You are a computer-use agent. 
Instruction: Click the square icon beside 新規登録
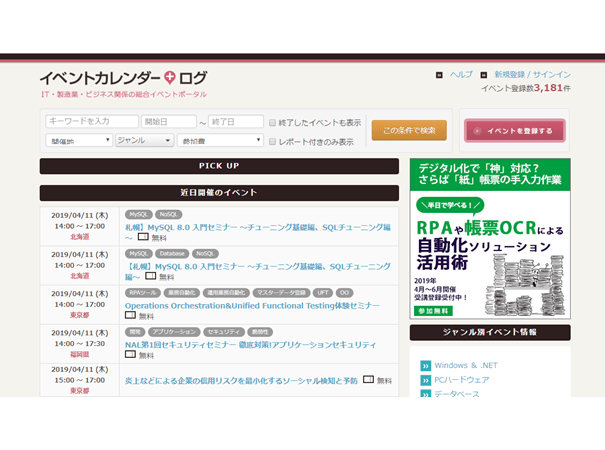[x=483, y=75]
